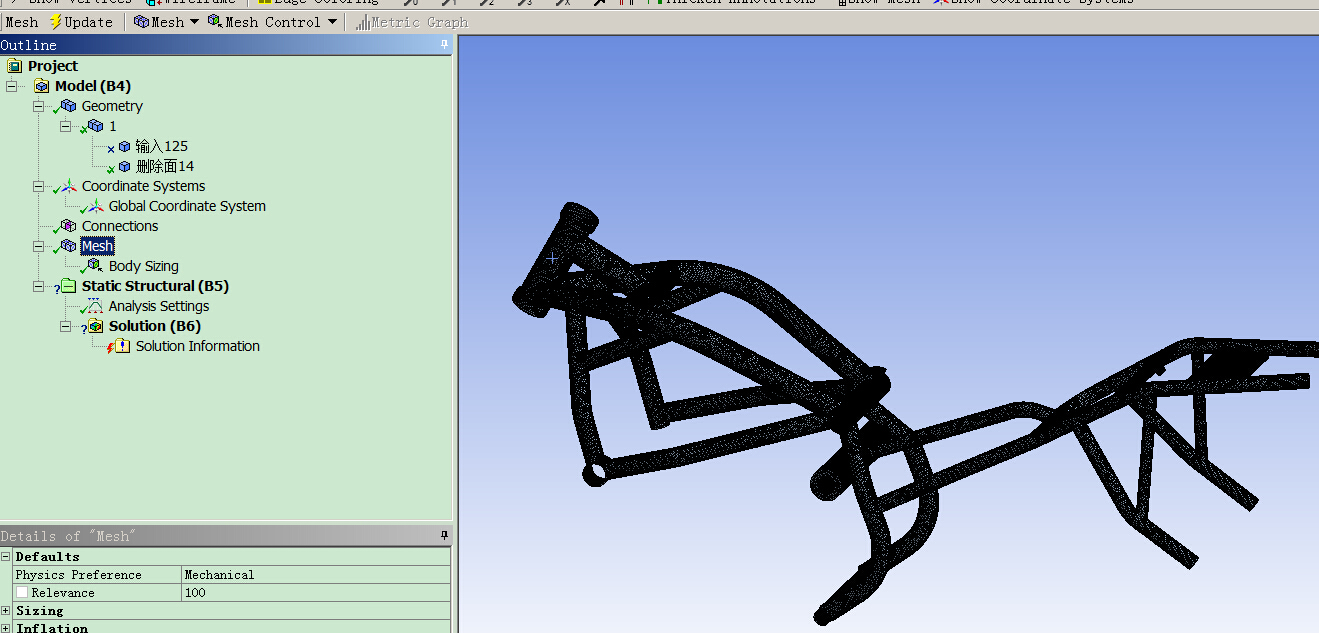Collapse the Geometry branch

(38, 106)
